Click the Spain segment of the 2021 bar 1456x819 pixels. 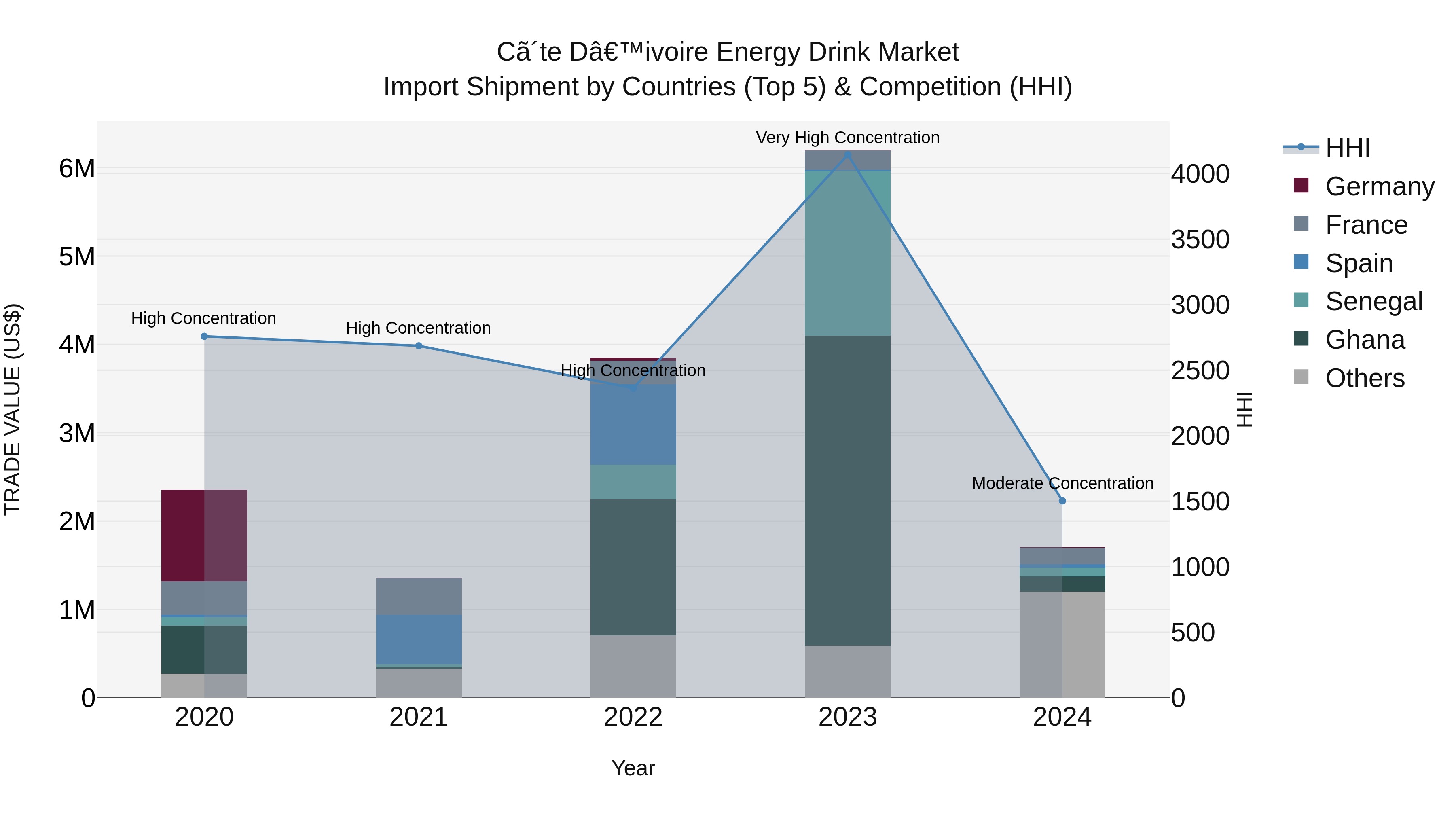[419, 639]
